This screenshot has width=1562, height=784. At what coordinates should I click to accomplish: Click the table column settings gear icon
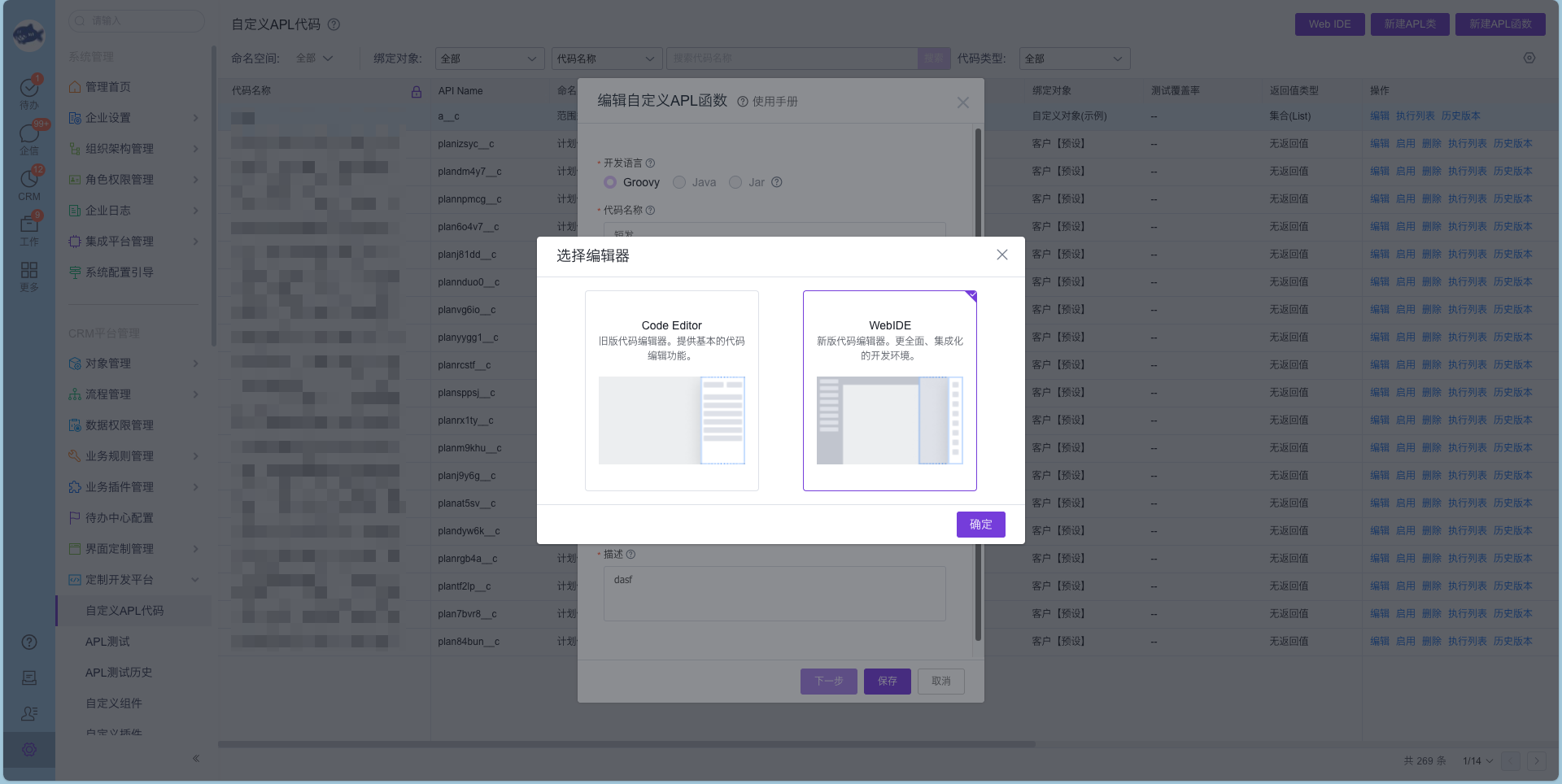1529,58
